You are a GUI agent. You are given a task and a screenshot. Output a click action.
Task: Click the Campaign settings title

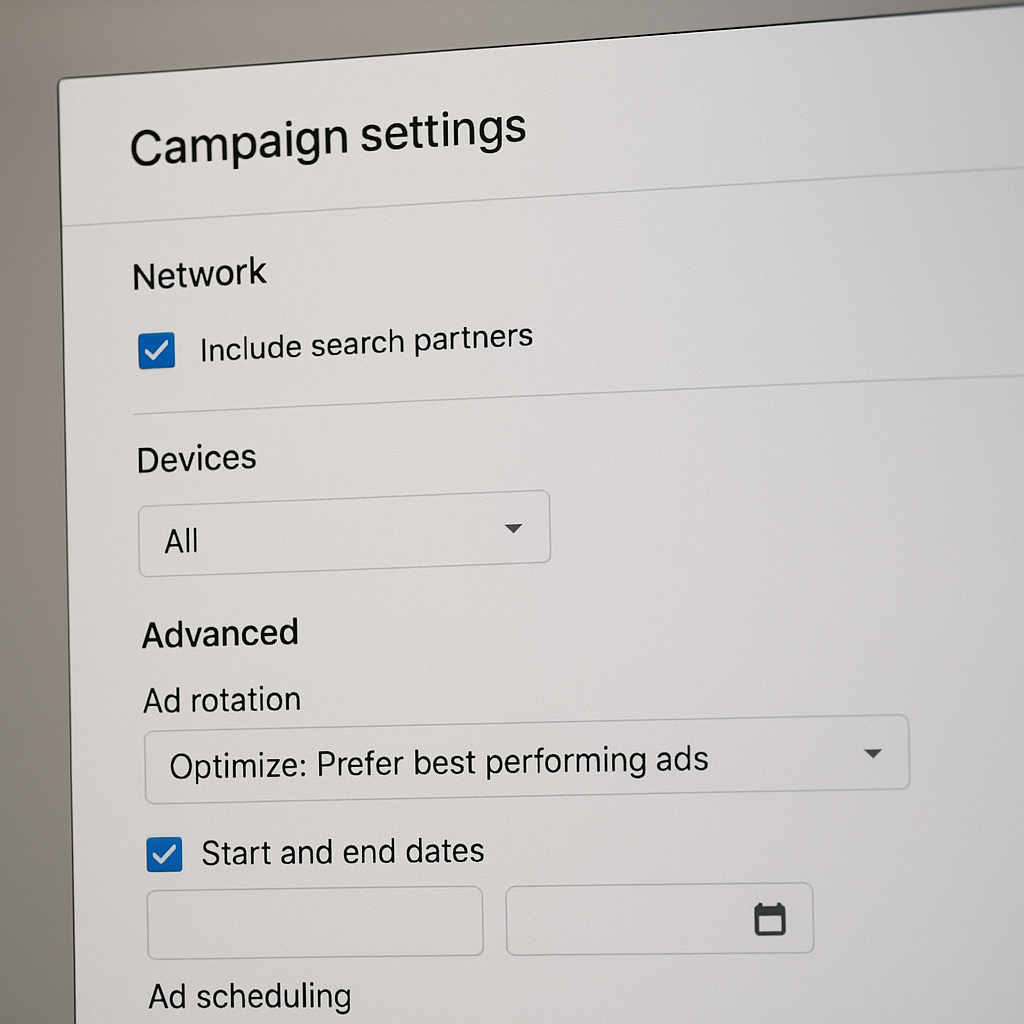tap(328, 138)
